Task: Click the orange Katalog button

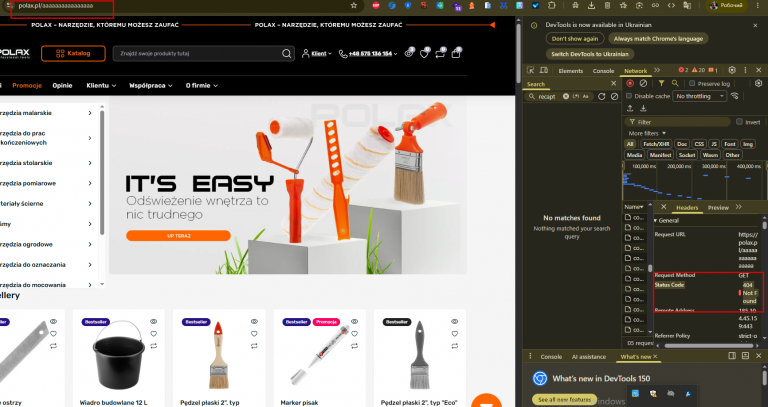Action: (x=73, y=53)
